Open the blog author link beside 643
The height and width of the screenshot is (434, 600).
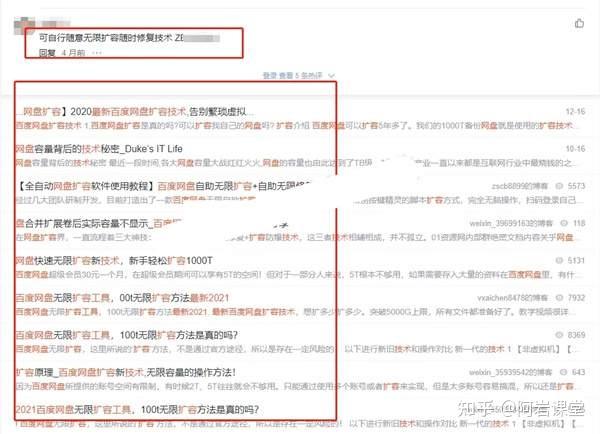511,372
